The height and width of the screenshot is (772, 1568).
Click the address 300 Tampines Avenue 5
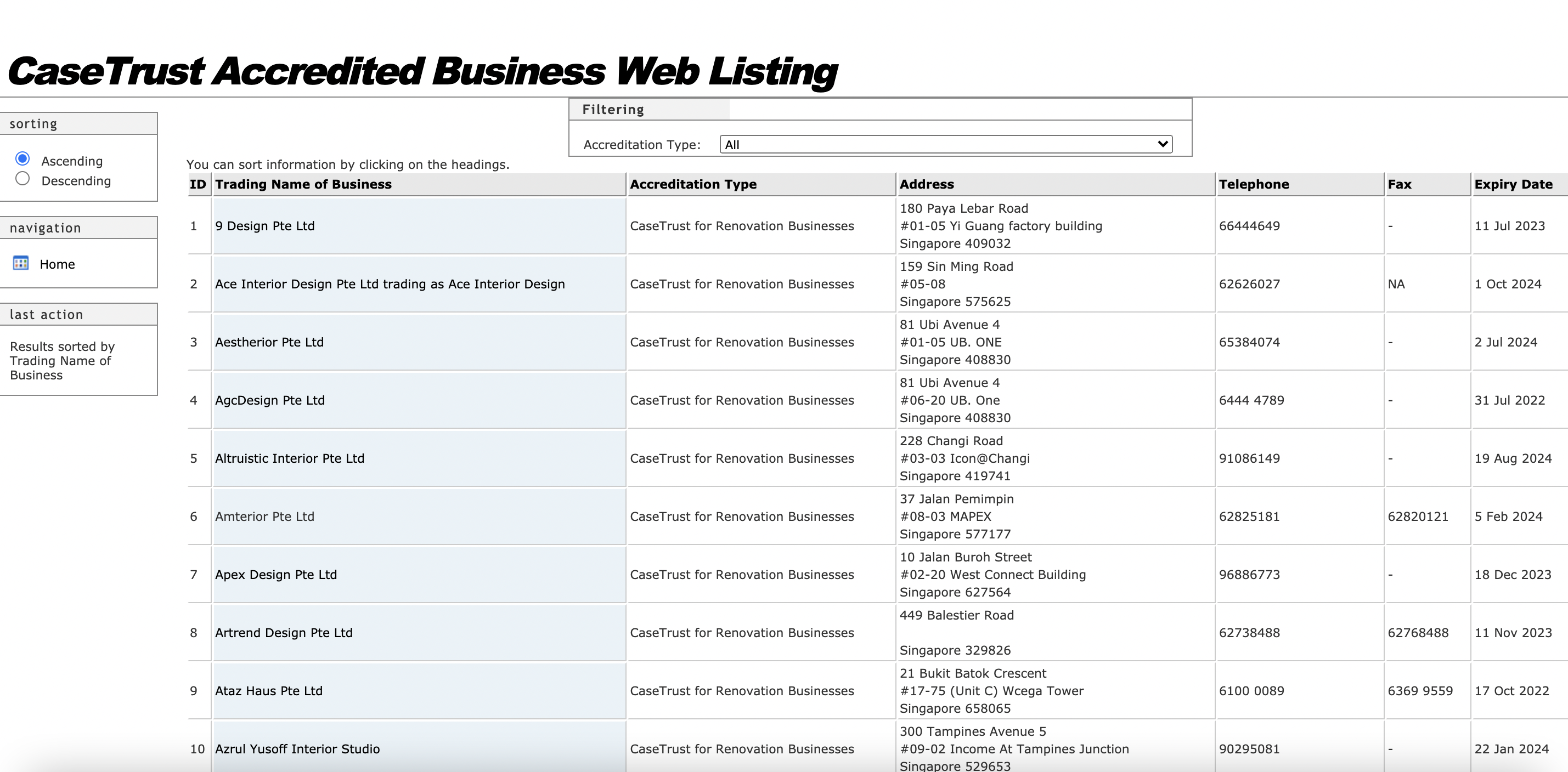coord(973,731)
